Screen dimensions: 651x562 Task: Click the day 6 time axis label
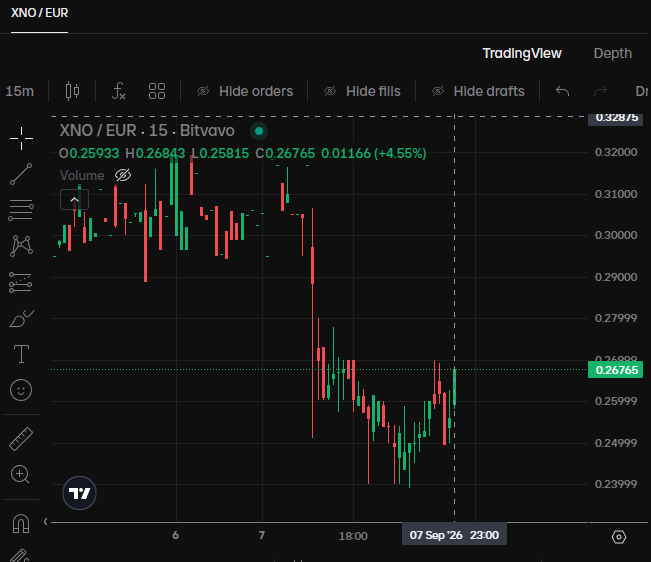(176, 535)
